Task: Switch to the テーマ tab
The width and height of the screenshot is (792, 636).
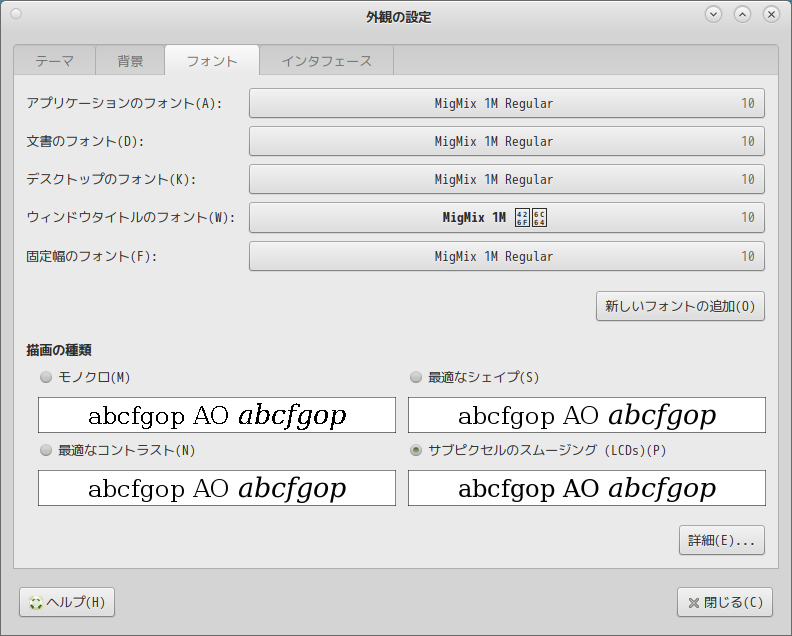Action: coord(55,61)
